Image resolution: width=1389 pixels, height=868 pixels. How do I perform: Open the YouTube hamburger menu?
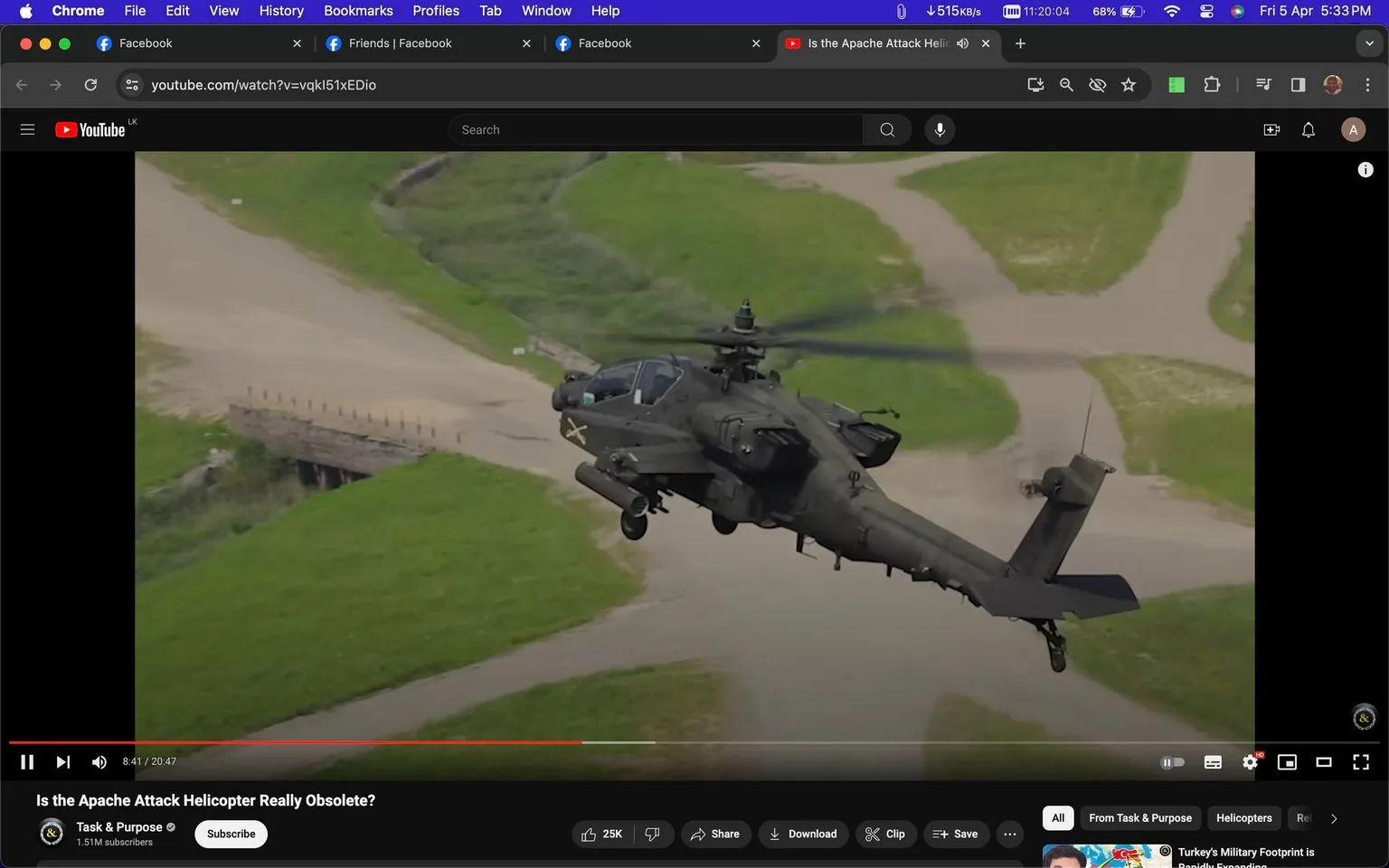pyautogui.click(x=27, y=129)
